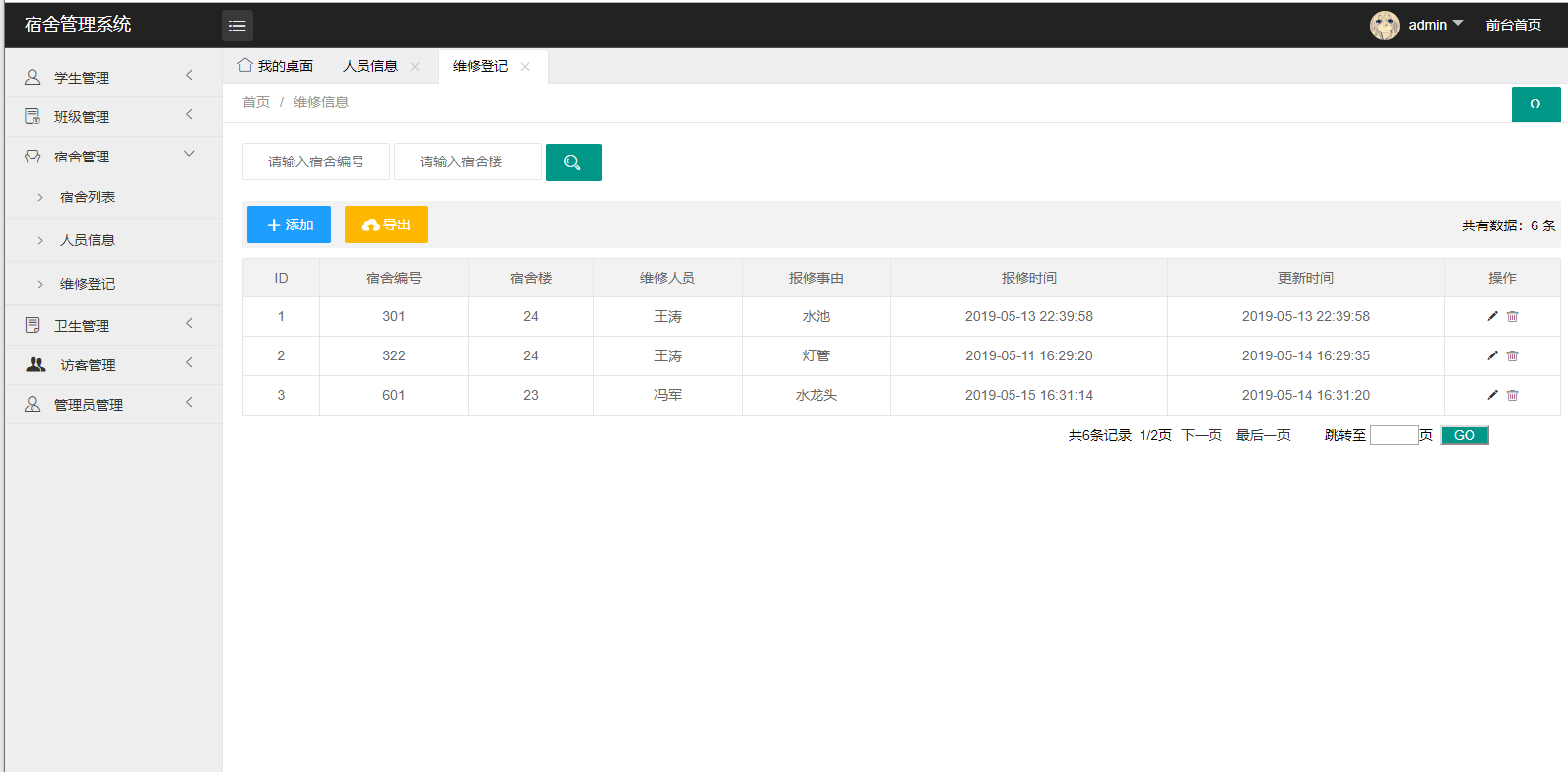The height and width of the screenshot is (772, 1568).
Task: Edit the repair record for dorm 301
Action: 1492,316
